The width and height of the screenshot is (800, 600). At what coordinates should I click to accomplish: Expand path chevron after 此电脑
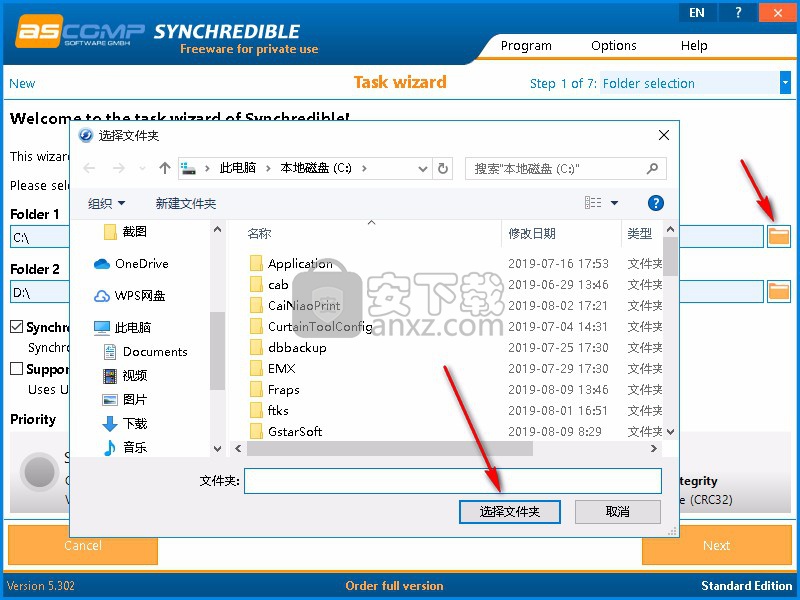pyautogui.click(x=268, y=168)
